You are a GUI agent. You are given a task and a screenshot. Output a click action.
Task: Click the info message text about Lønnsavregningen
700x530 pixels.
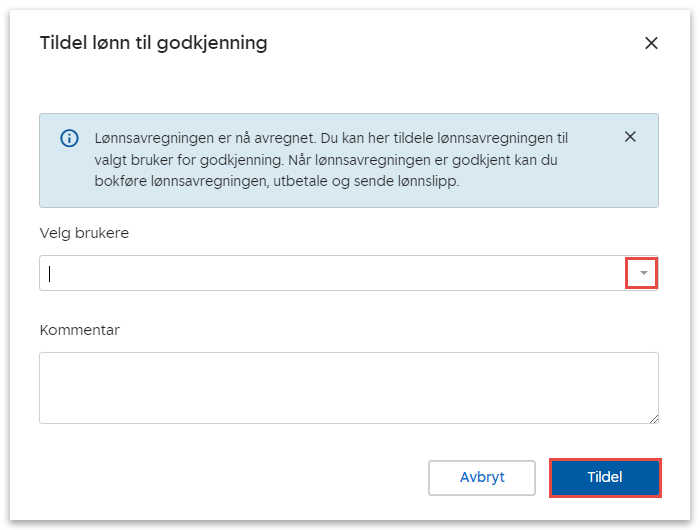[x=330, y=160]
